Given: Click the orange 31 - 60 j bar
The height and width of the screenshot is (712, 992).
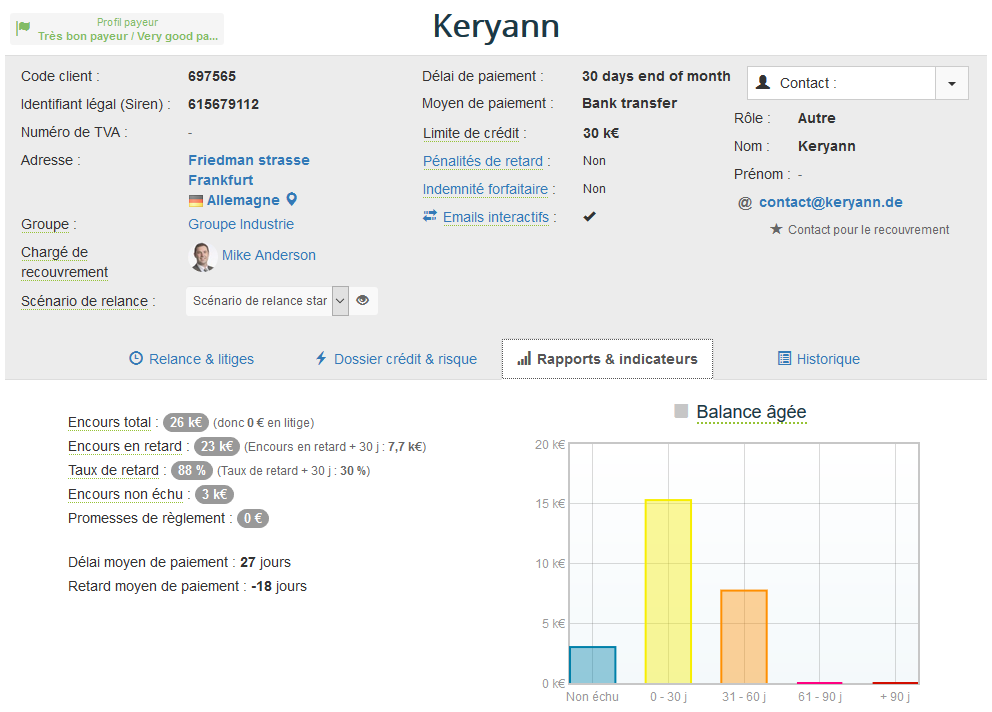Looking at the screenshot, I should click(744, 637).
